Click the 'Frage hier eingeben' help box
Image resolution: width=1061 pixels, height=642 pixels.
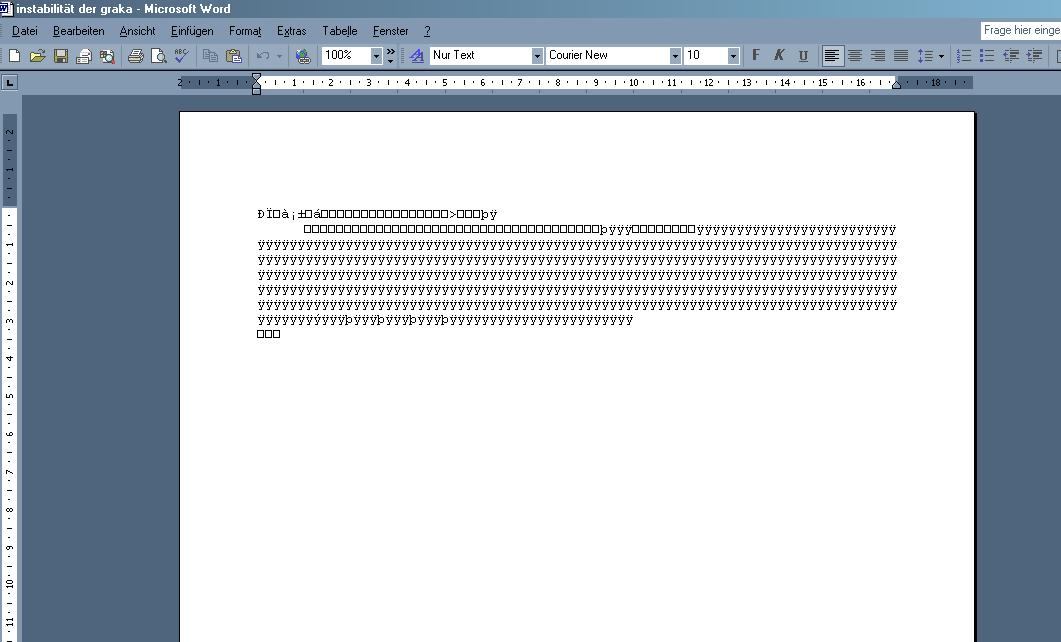click(x=1020, y=30)
